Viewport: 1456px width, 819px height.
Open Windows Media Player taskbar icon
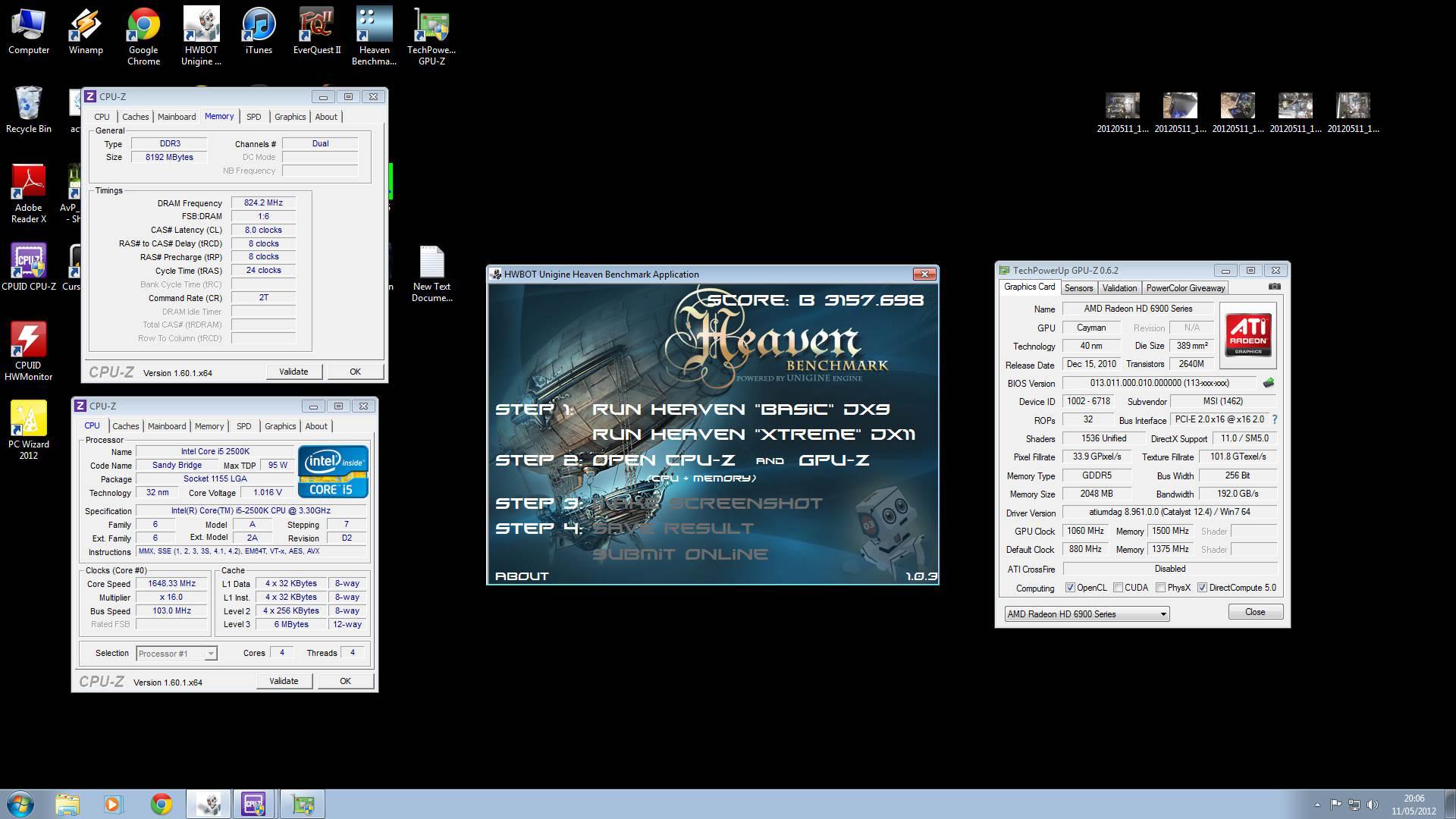coord(113,804)
